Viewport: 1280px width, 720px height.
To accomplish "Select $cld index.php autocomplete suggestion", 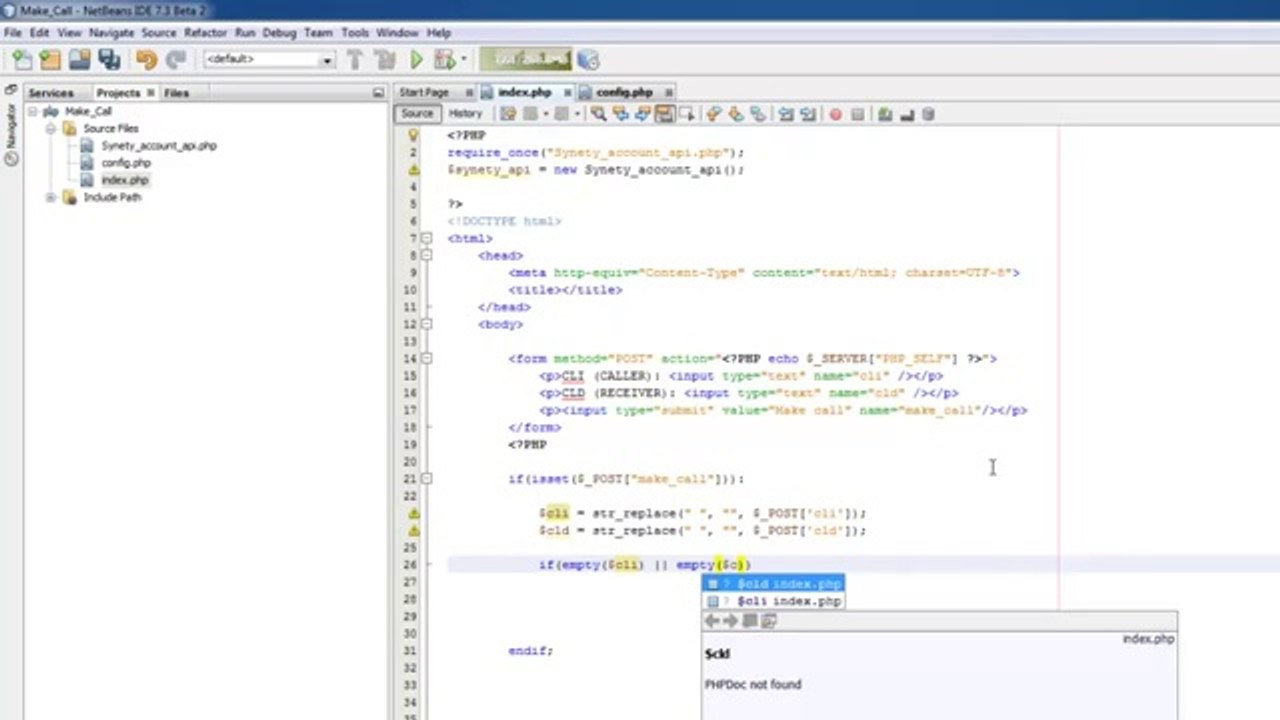I will coord(773,584).
